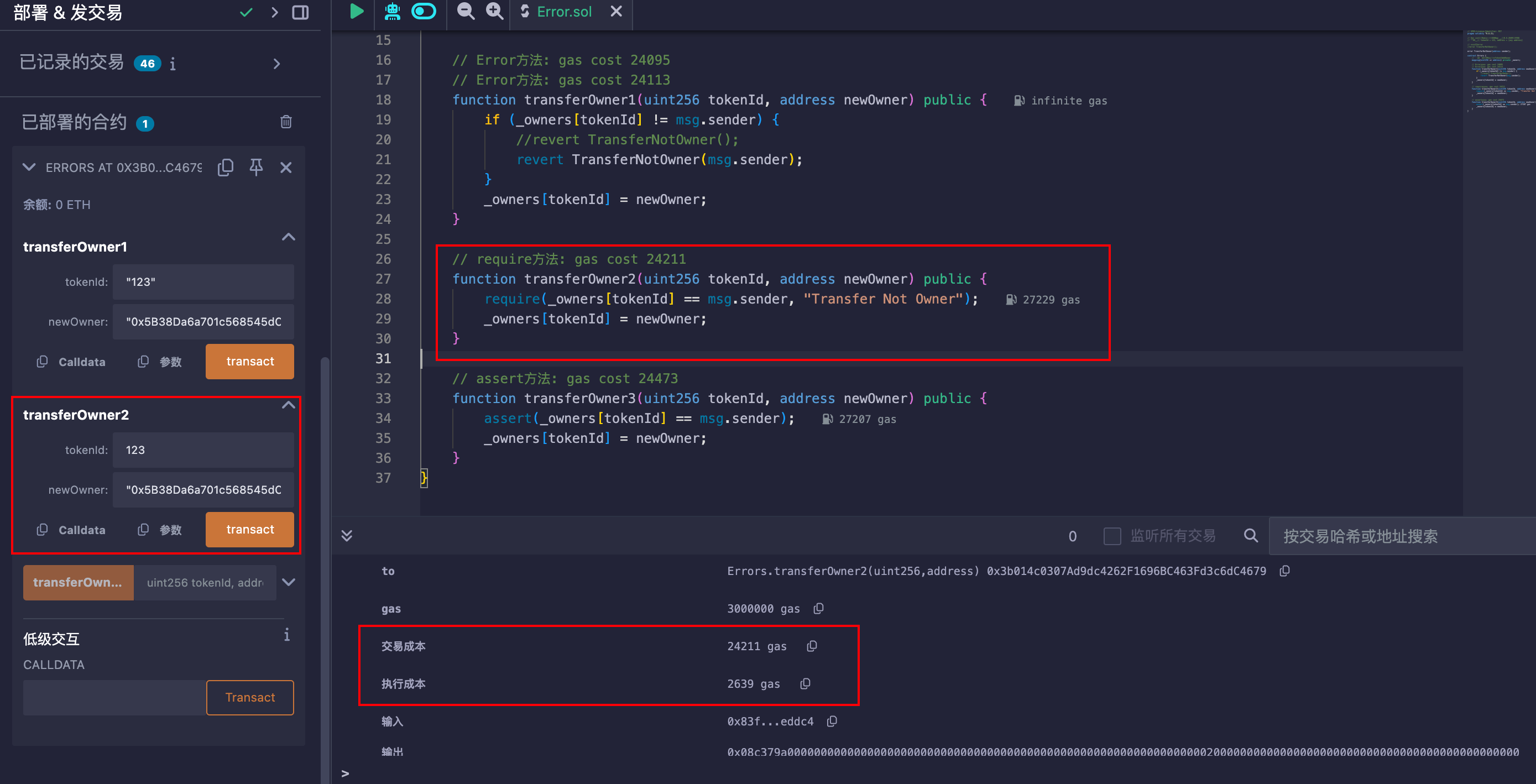Screen dimensions: 1536x784
Task: Click transact for transferOwner1
Action: pos(250,361)
